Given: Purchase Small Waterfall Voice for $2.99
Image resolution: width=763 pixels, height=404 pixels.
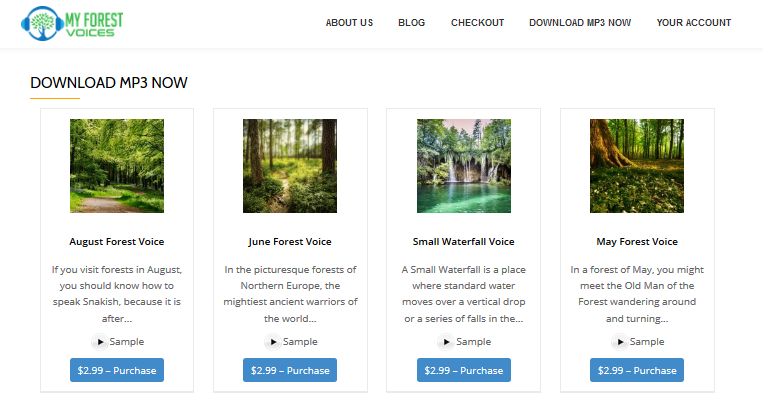Looking at the screenshot, I should click(463, 370).
